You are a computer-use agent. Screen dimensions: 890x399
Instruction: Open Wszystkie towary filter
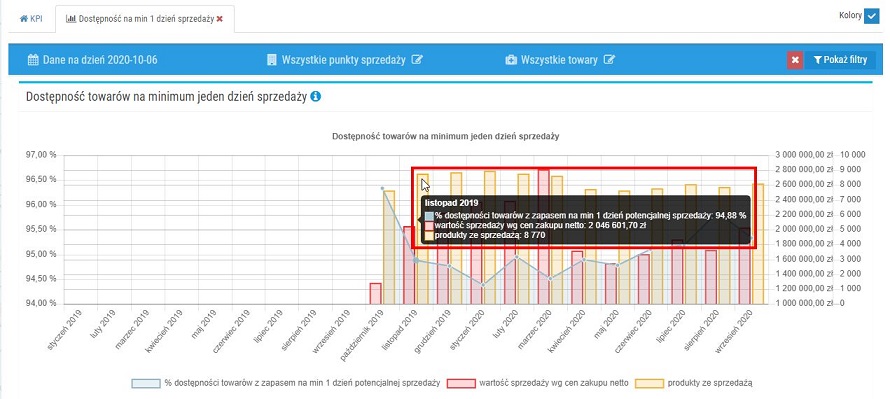coord(560,60)
